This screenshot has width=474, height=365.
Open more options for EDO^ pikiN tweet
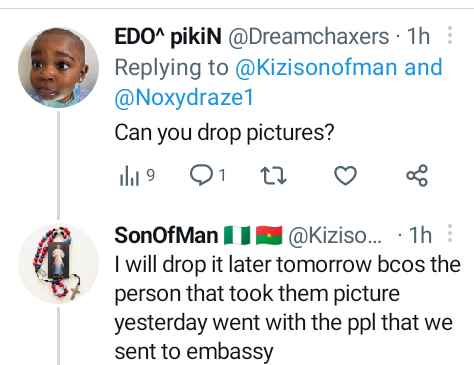click(x=450, y=35)
